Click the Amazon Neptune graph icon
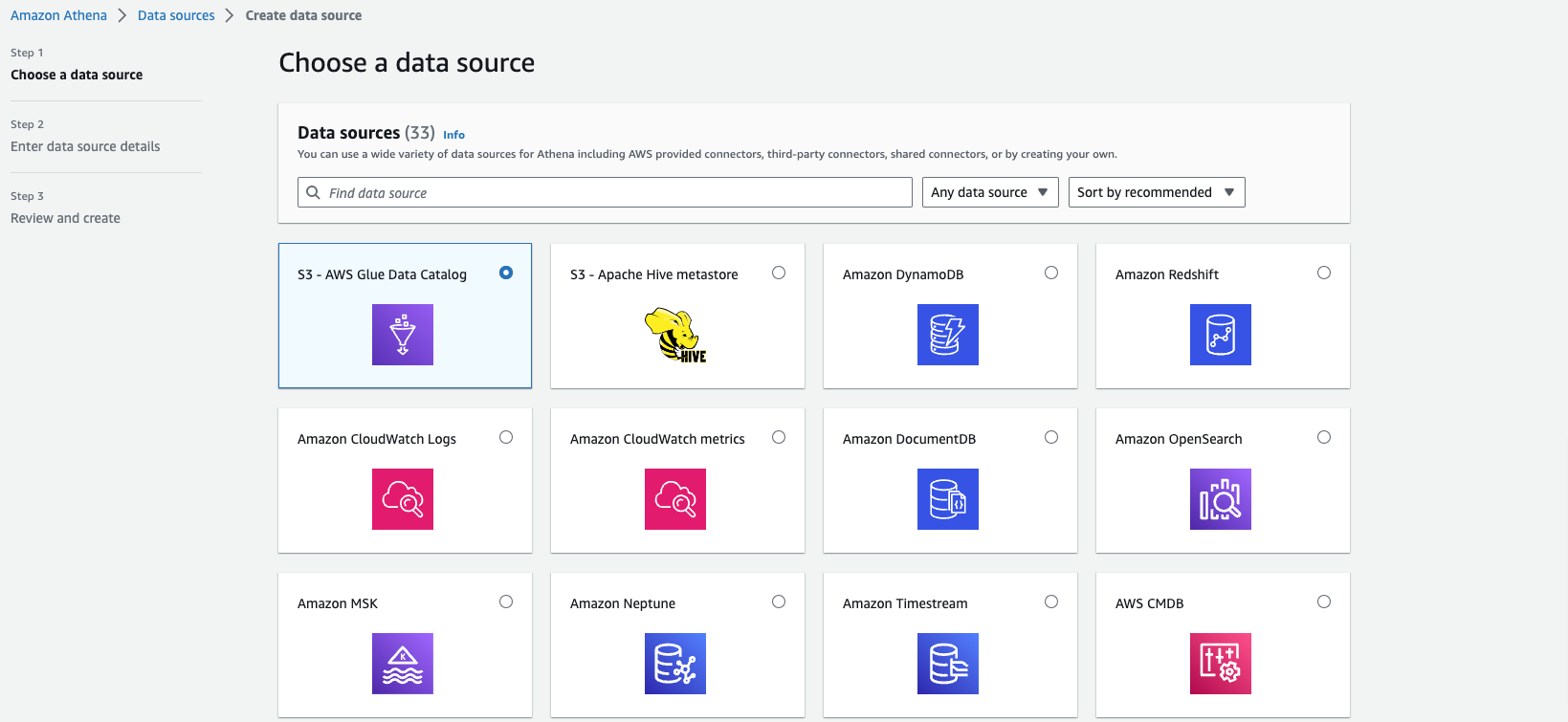The width and height of the screenshot is (1568, 722). (x=675, y=664)
